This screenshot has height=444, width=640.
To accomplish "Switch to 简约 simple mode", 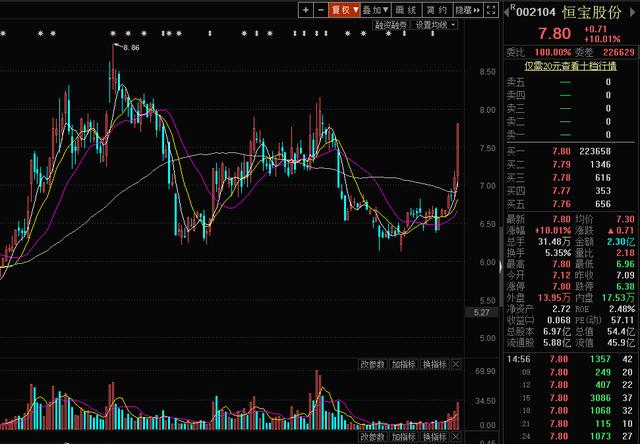I will (437, 10).
